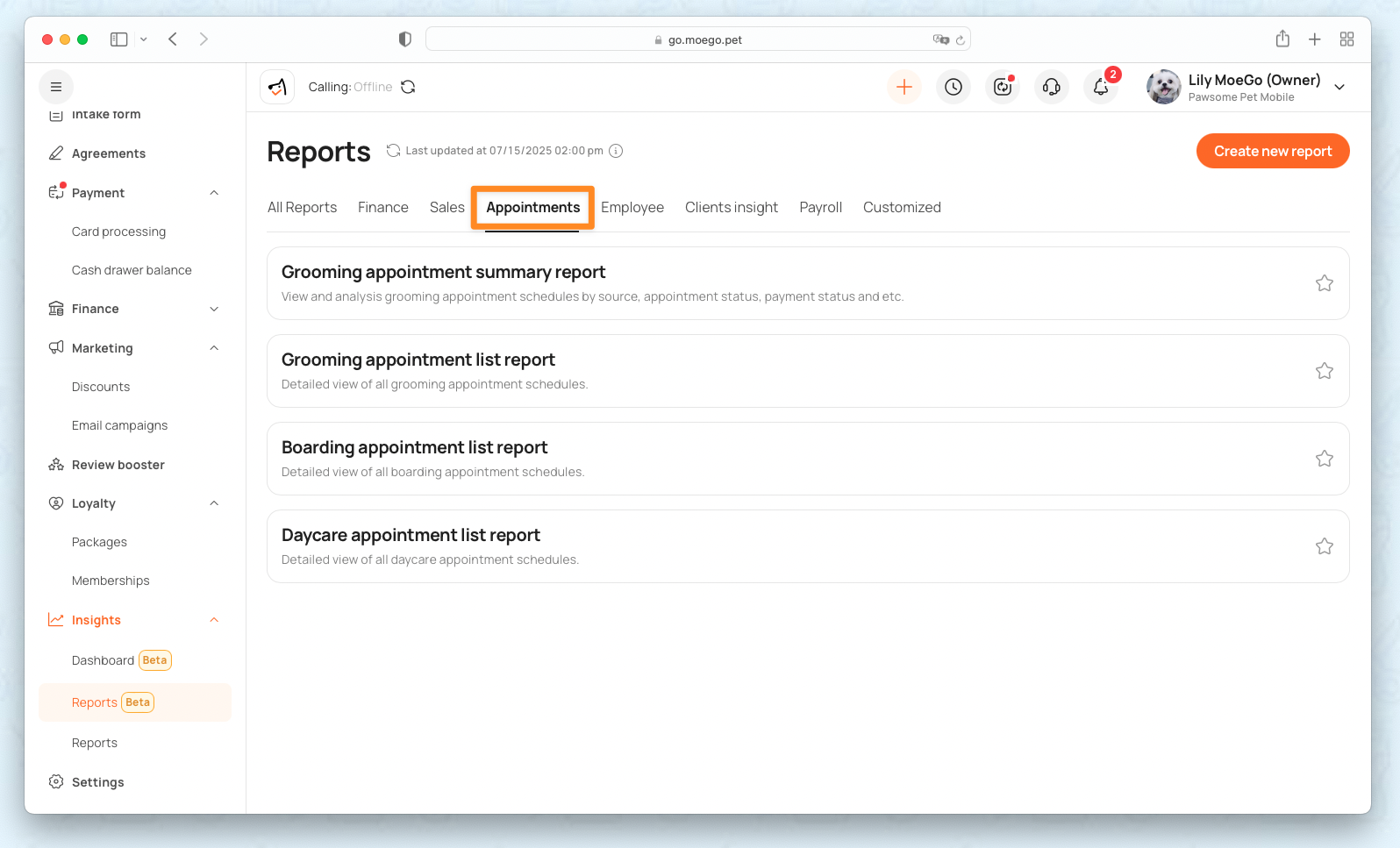Open Grooming appointment list report
This screenshot has width=1400, height=848.
click(x=808, y=371)
